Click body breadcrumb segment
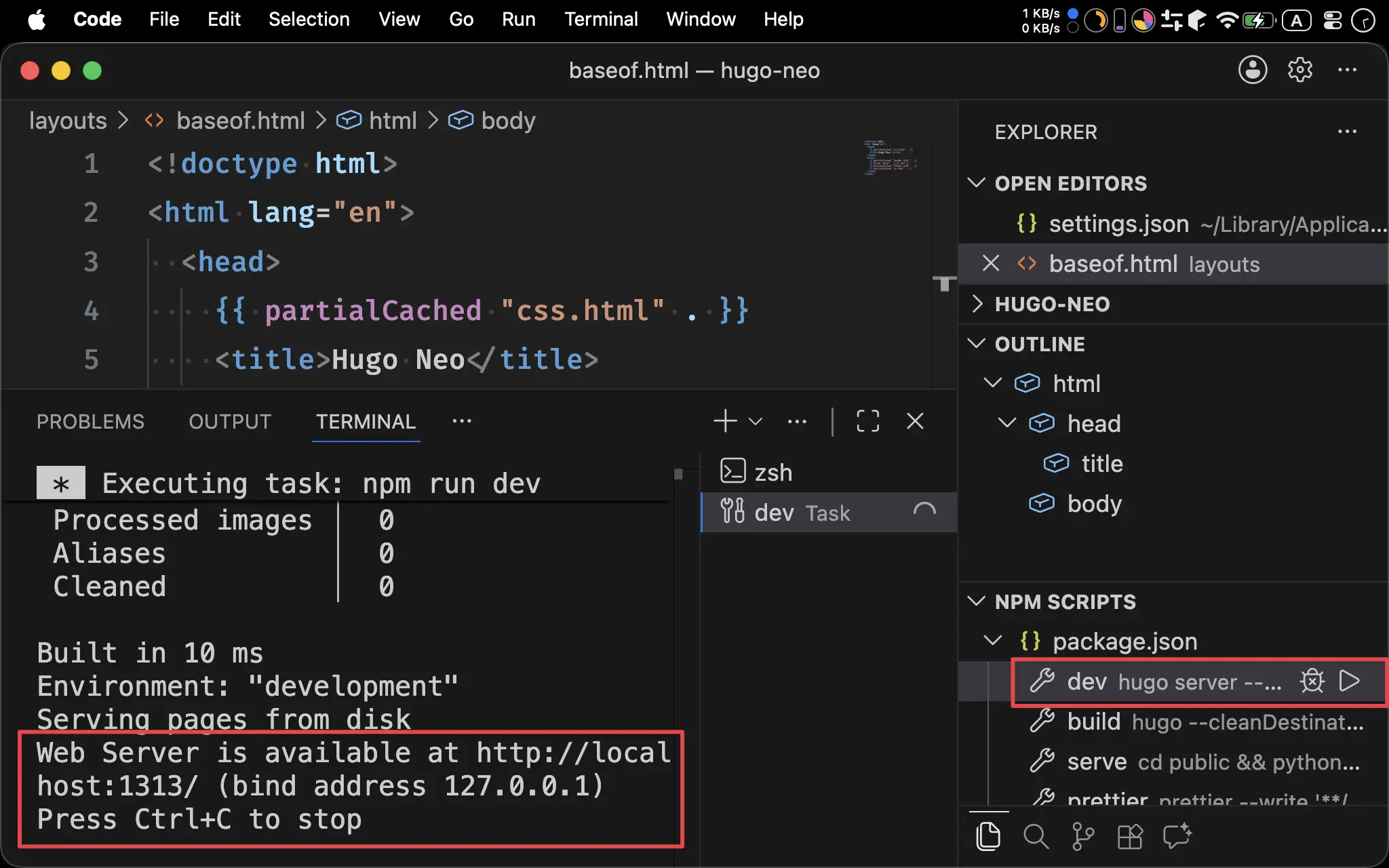The image size is (1389, 868). tap(508, 121)
